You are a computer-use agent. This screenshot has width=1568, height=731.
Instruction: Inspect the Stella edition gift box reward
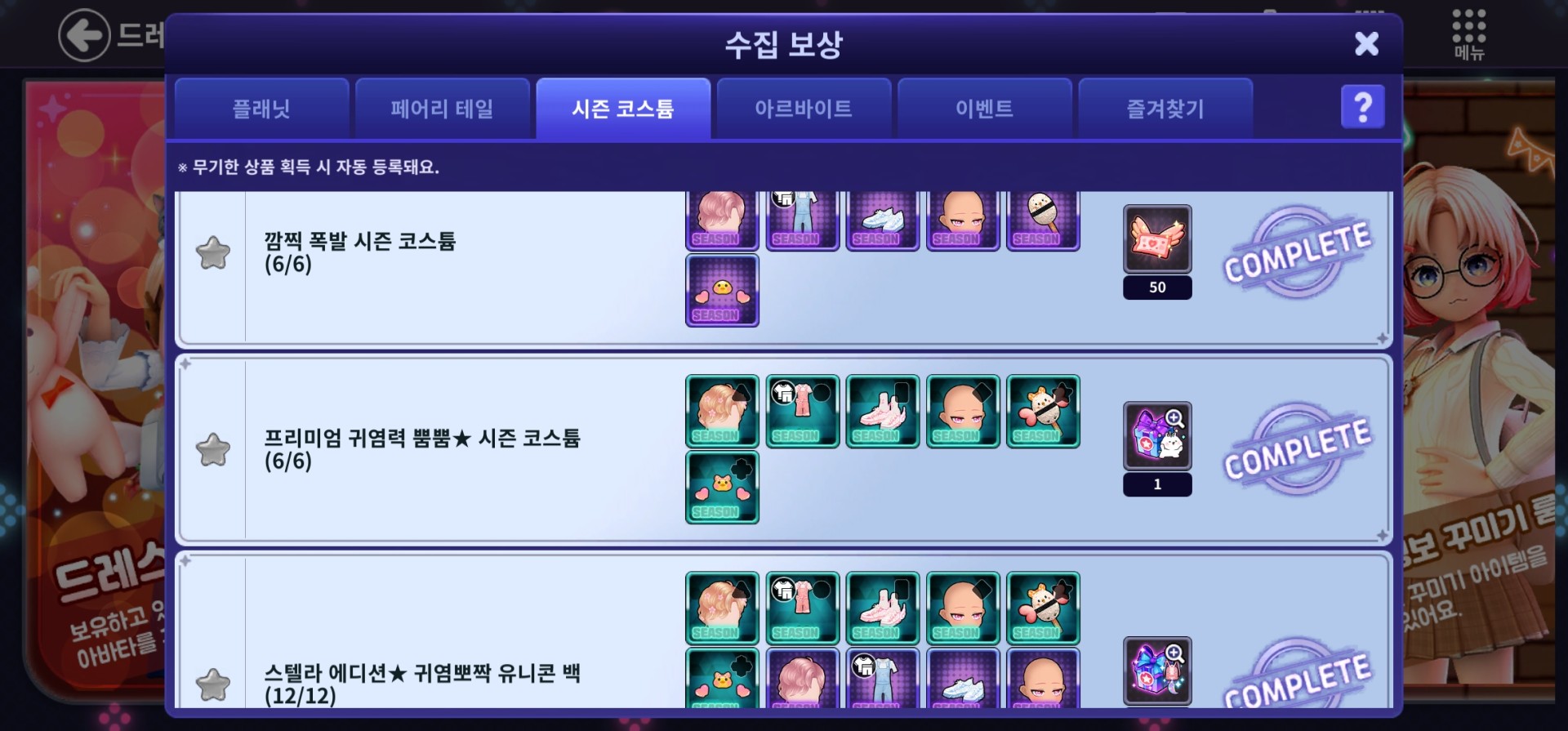click(x=1157, y=671)
